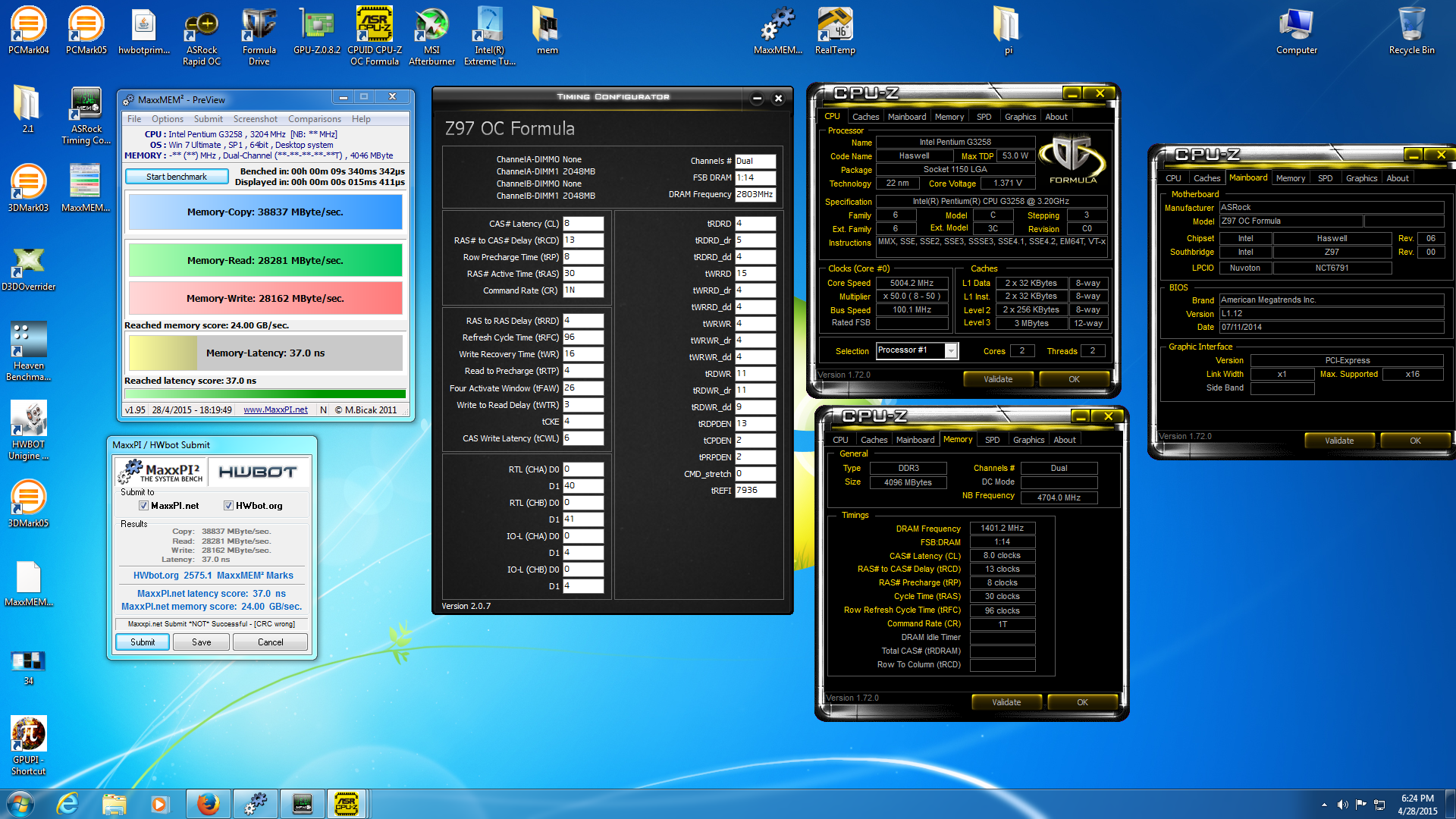The image size is (1456, 819).
Task: Click Cancel in HWbot Submit dialog
Action: click(x=271, y=642)
